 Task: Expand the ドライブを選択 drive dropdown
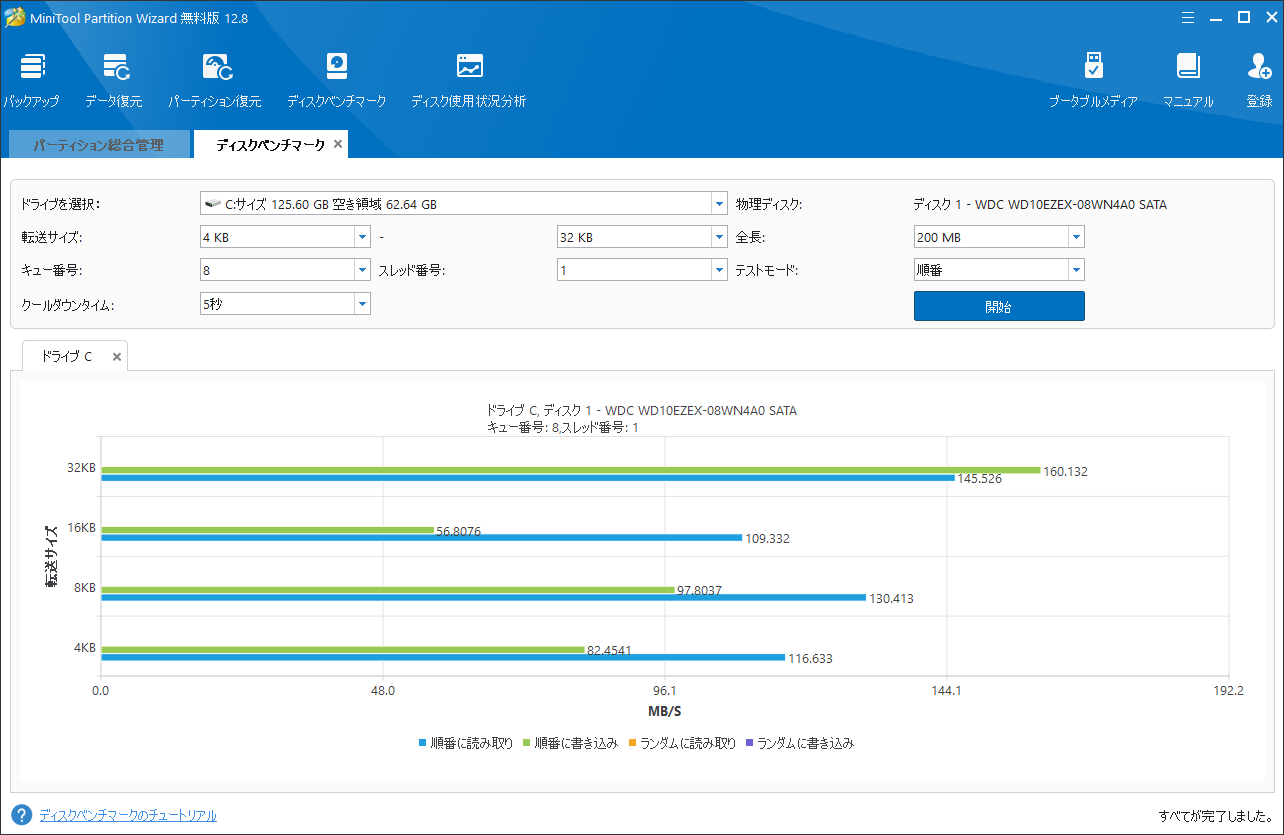pos(719,204)
